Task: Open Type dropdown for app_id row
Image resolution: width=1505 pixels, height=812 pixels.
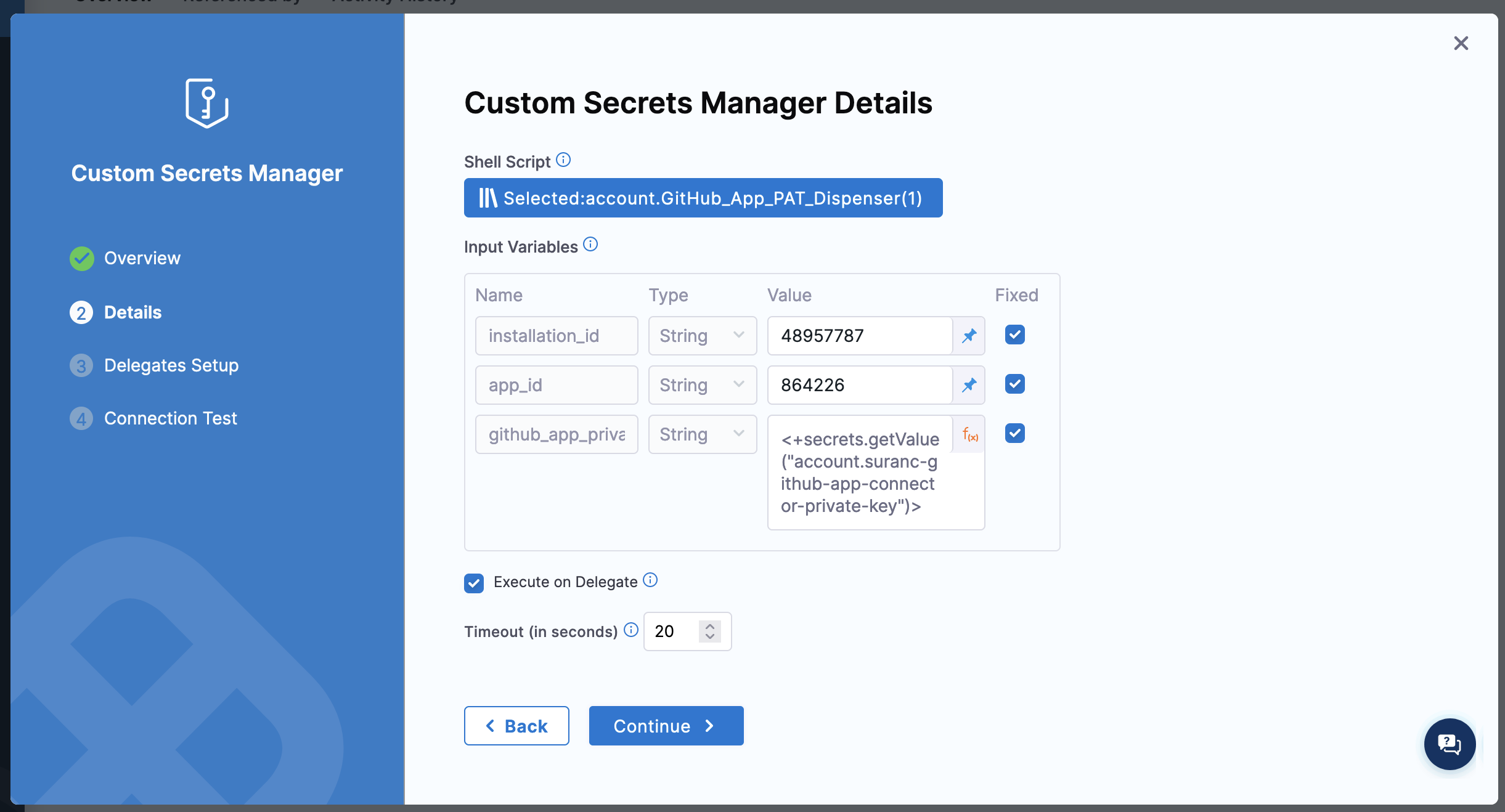Action: [702, 385]
